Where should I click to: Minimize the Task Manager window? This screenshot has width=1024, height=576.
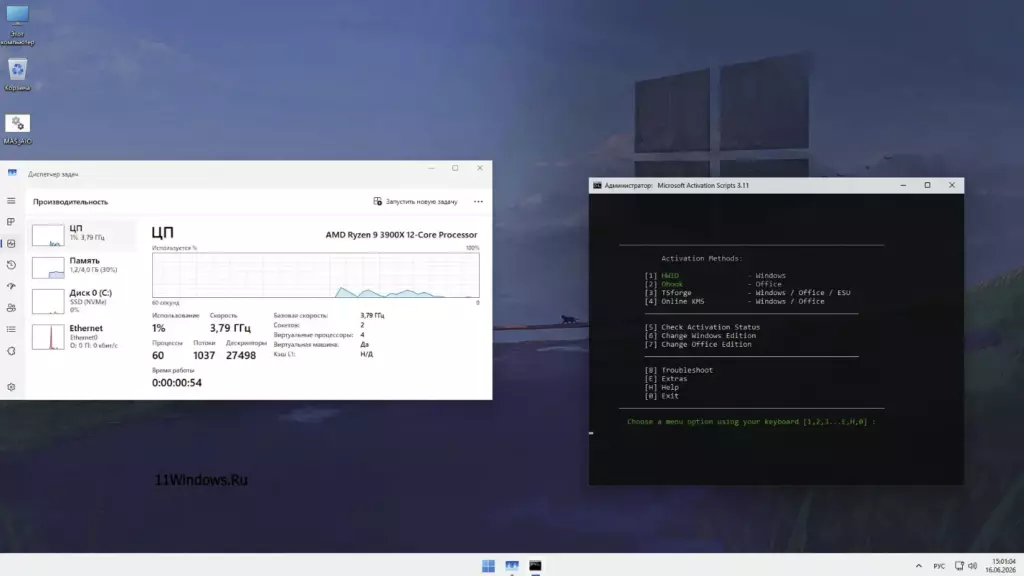(x=431, y=168)
